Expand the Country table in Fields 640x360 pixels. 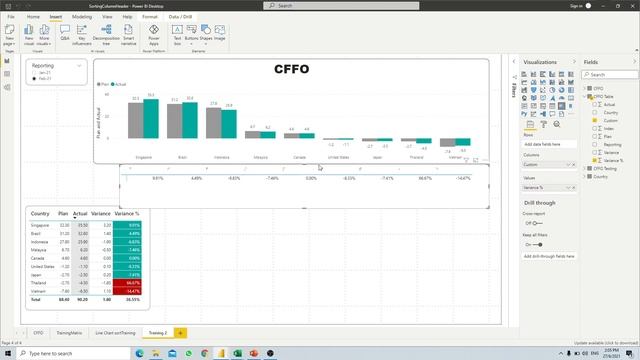(x=584, y=176)
